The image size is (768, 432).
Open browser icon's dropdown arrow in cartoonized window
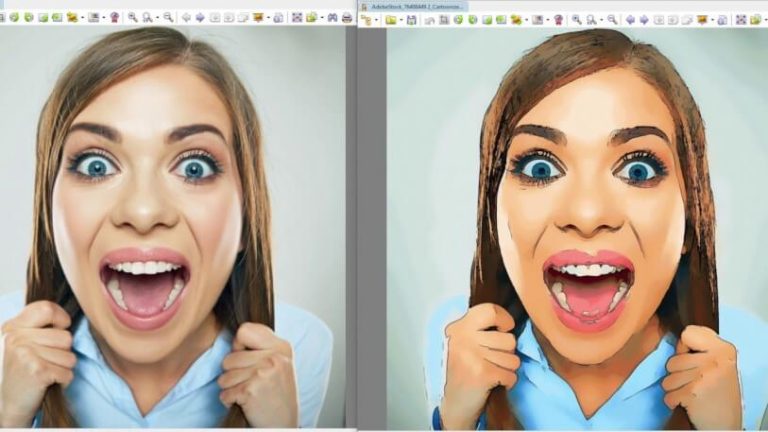[377, 20]
